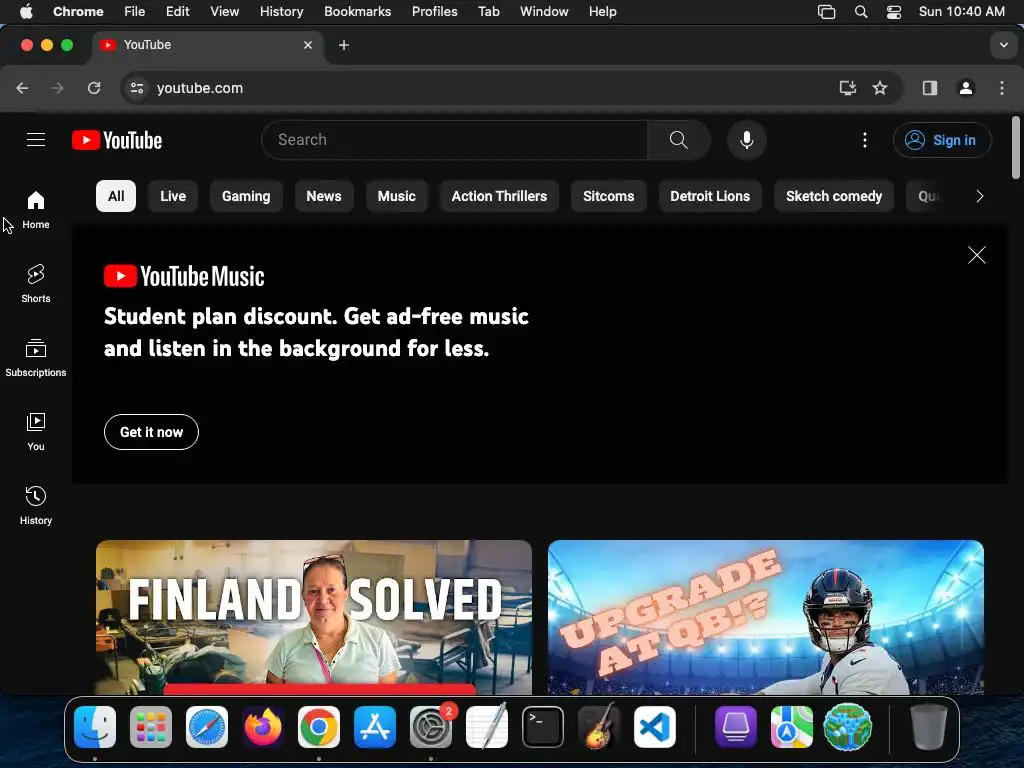
Task: Open the History menu in menu bar
Action: 281,11
